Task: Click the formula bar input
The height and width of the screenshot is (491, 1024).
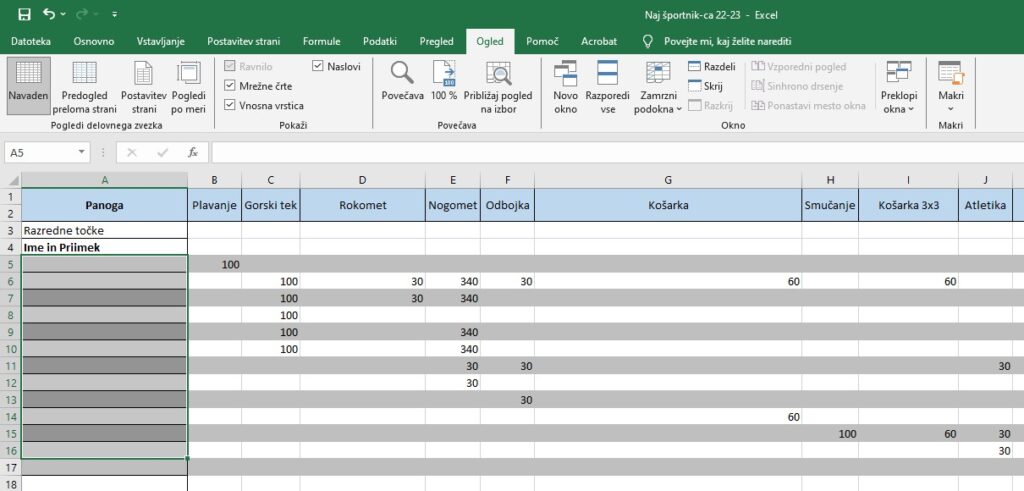Action: (x=617, y=152)
